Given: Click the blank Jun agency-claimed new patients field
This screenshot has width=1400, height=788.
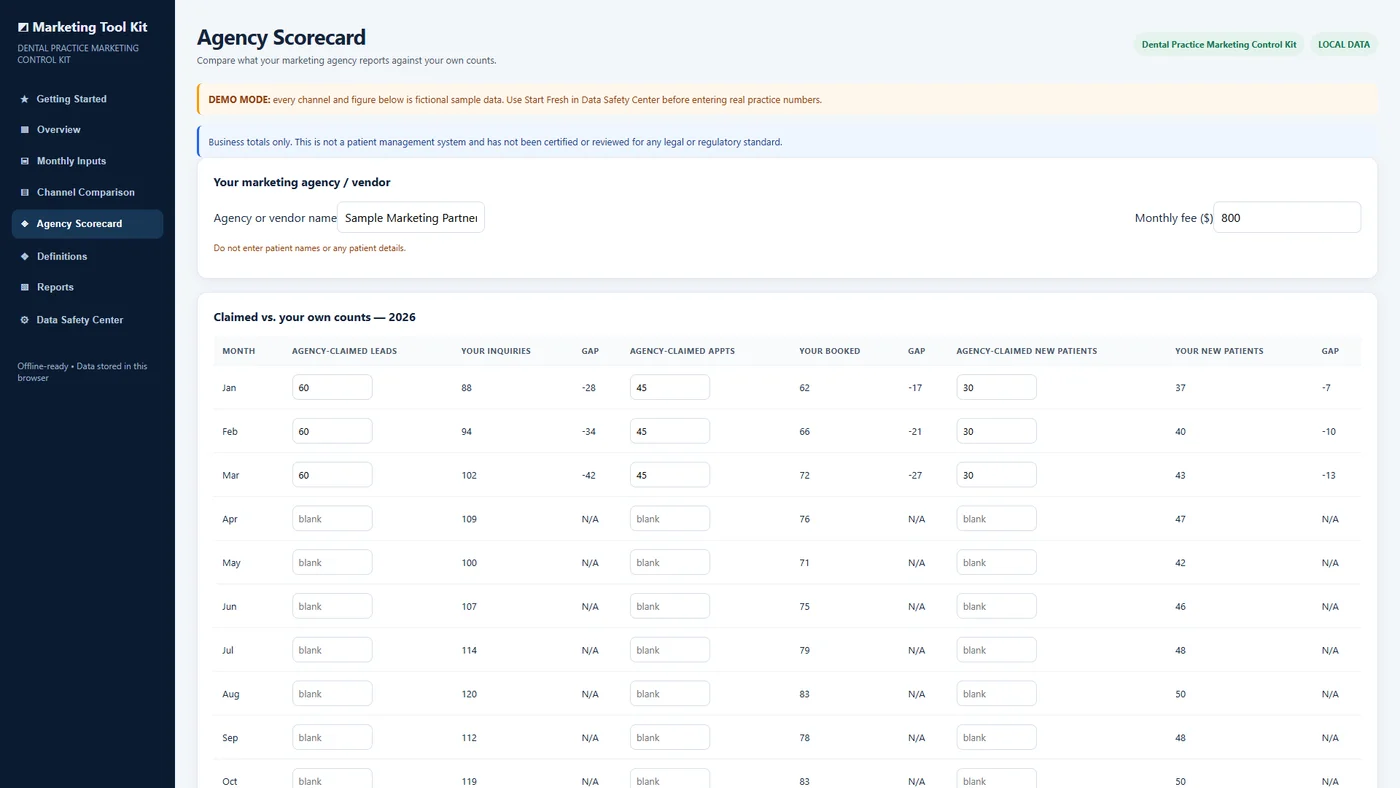Looking at the screenshot, I should point(996,607).
